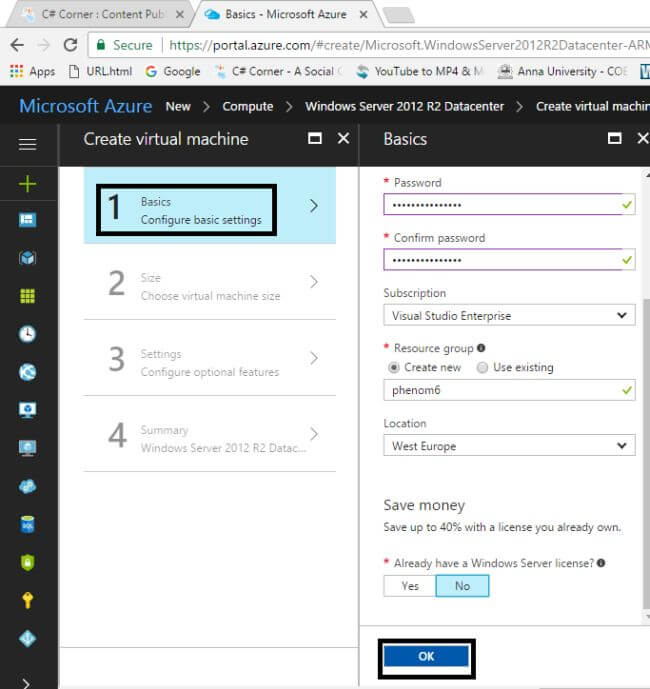650x689 pixels.
Task: Open Anna University bookmark
Action: (563, 71)
